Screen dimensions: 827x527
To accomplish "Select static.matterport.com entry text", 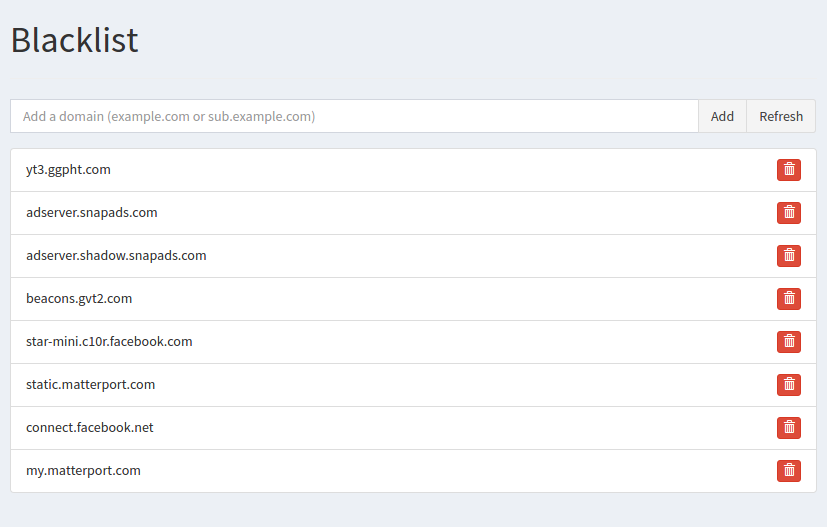I will point(91,385).
